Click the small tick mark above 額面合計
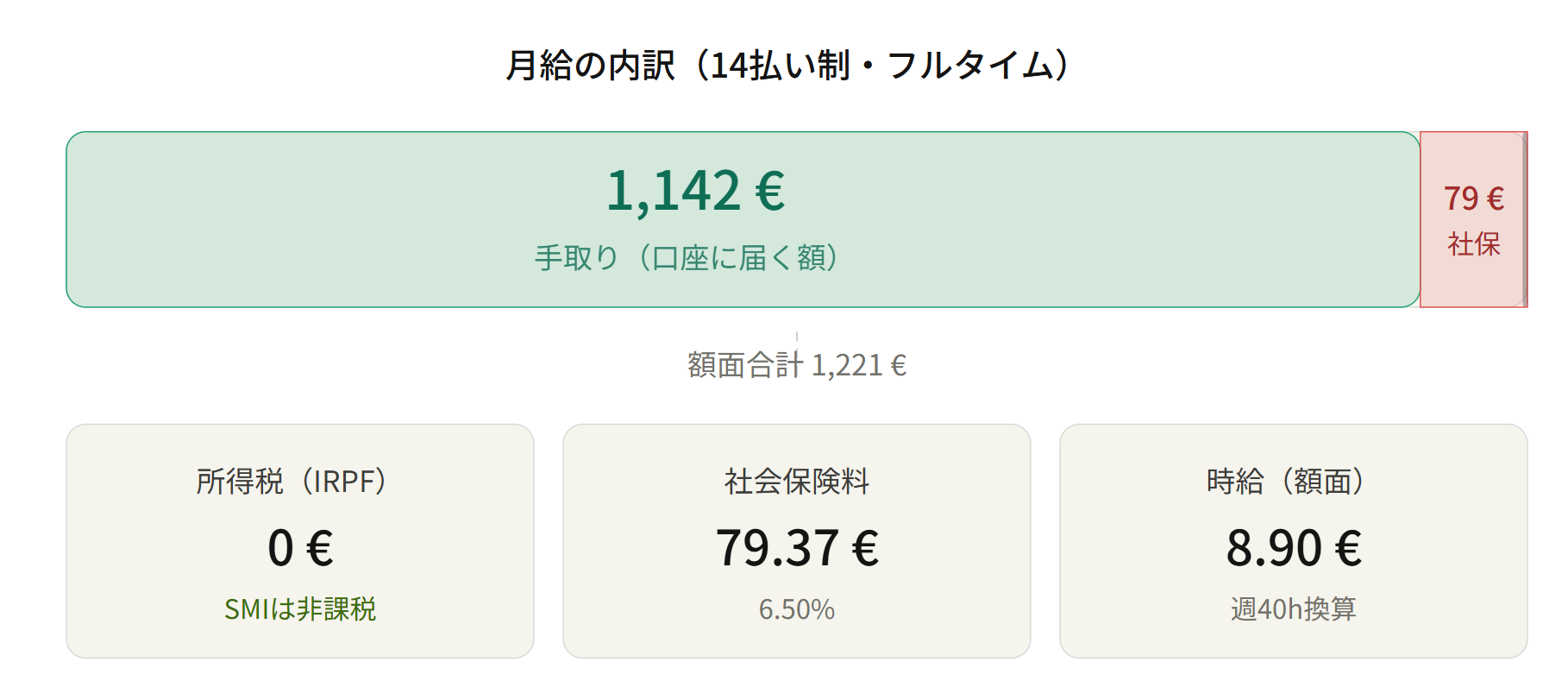This screenshot has width=1568, height=681. click(796, 336)
